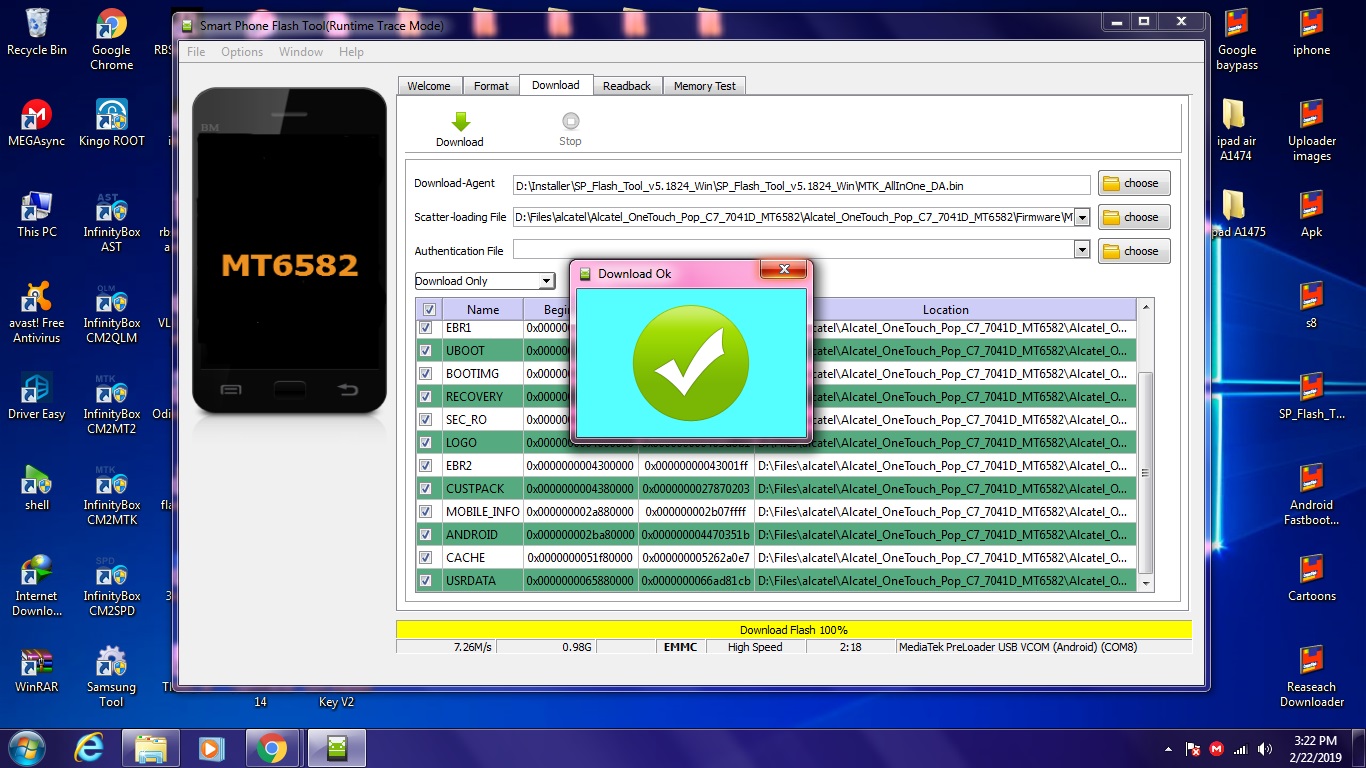Click the Name column header
The width and height of the screenshot is (1366, 768).
(483, 310)
